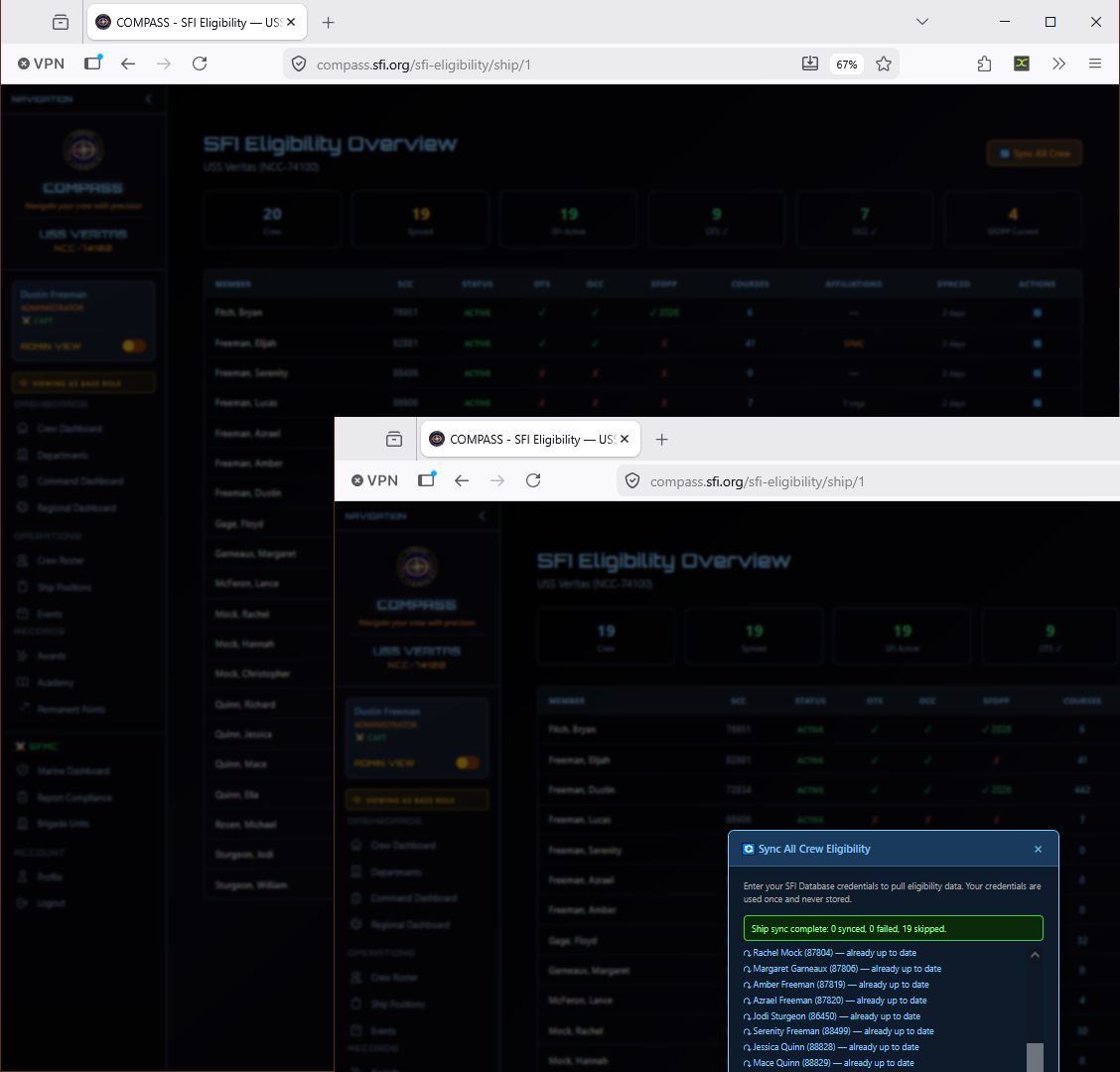Click the green extension icon in the toolbar
1120x1072 pixels.
[x=1022, y=64]
